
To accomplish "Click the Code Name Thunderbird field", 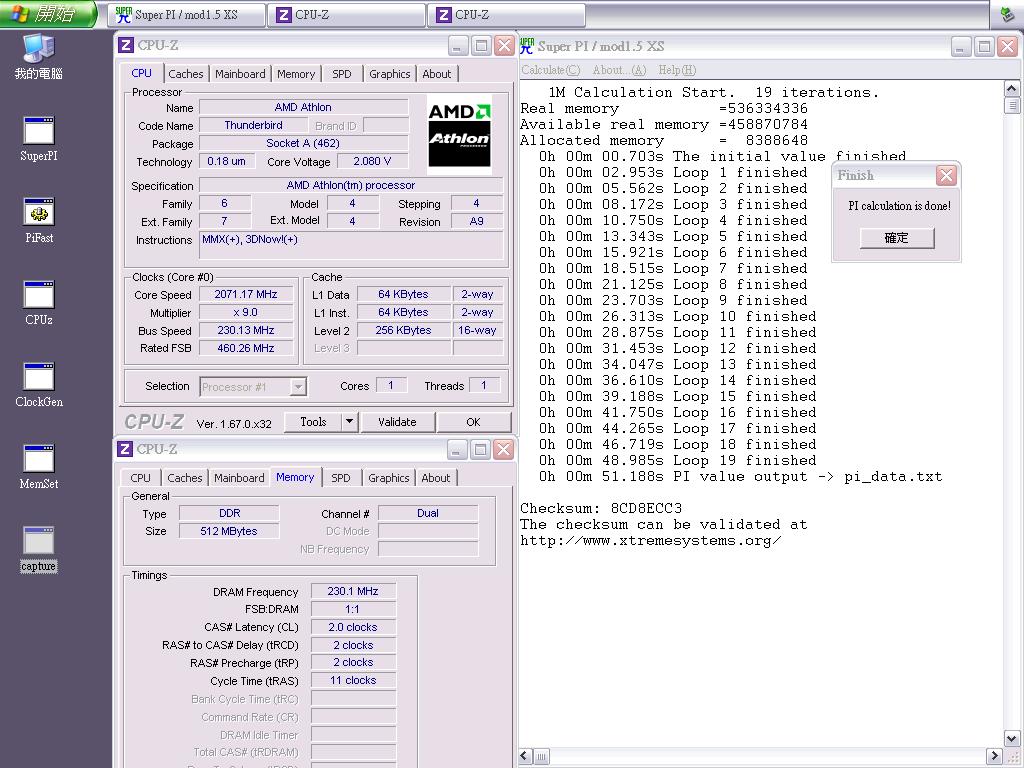I will 254,125.
